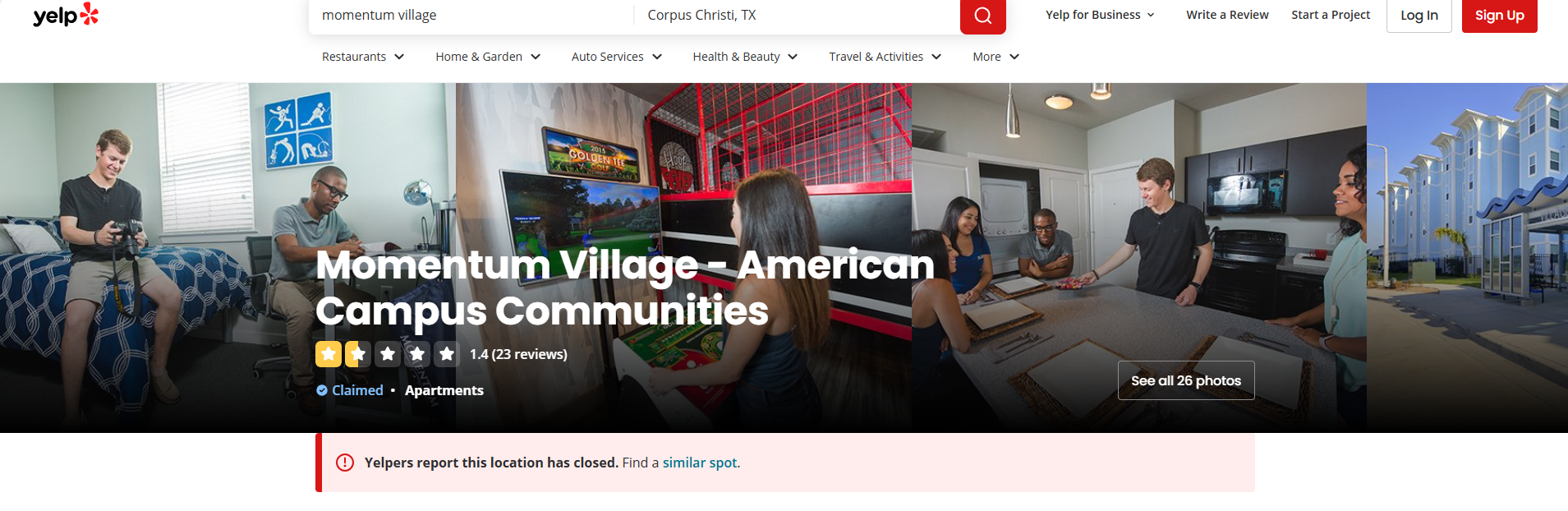Expand the Travel & Activities menu

pyautogui.click(x=885, y=57)
